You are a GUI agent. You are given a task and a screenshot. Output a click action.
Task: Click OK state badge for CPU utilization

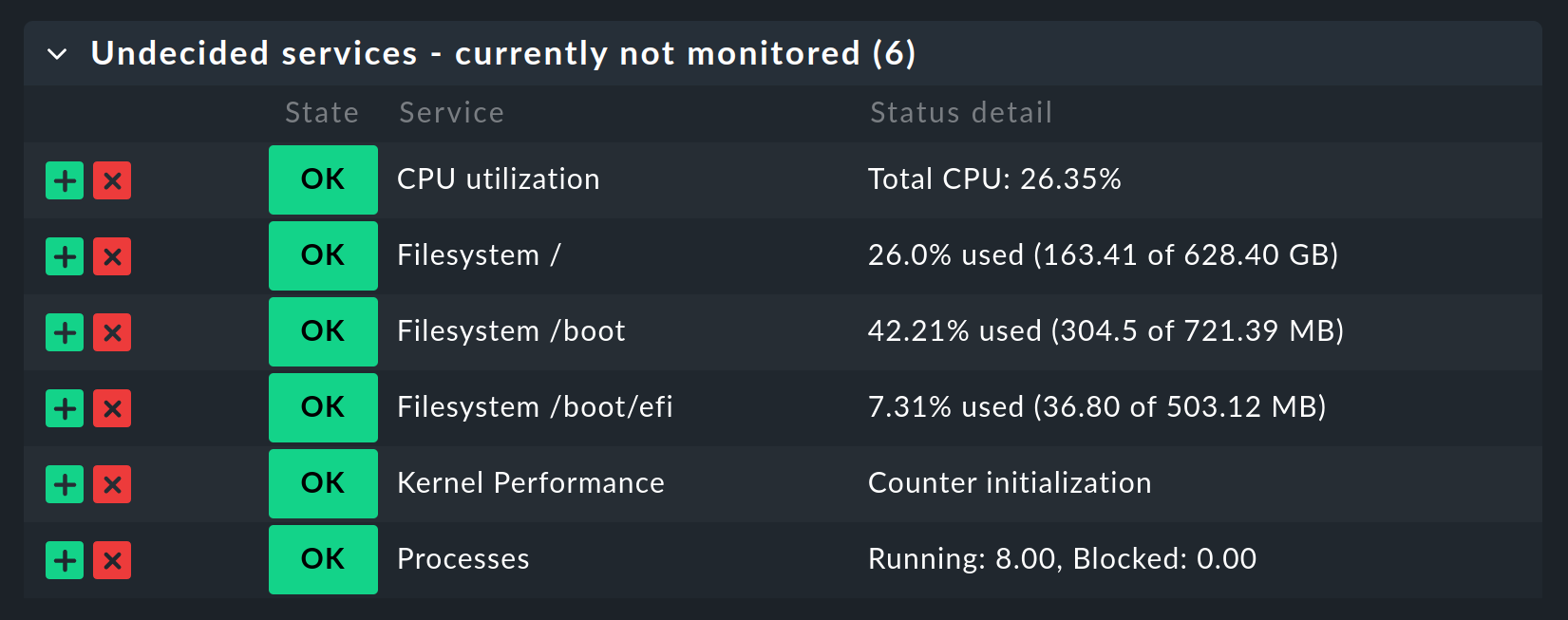323,179
